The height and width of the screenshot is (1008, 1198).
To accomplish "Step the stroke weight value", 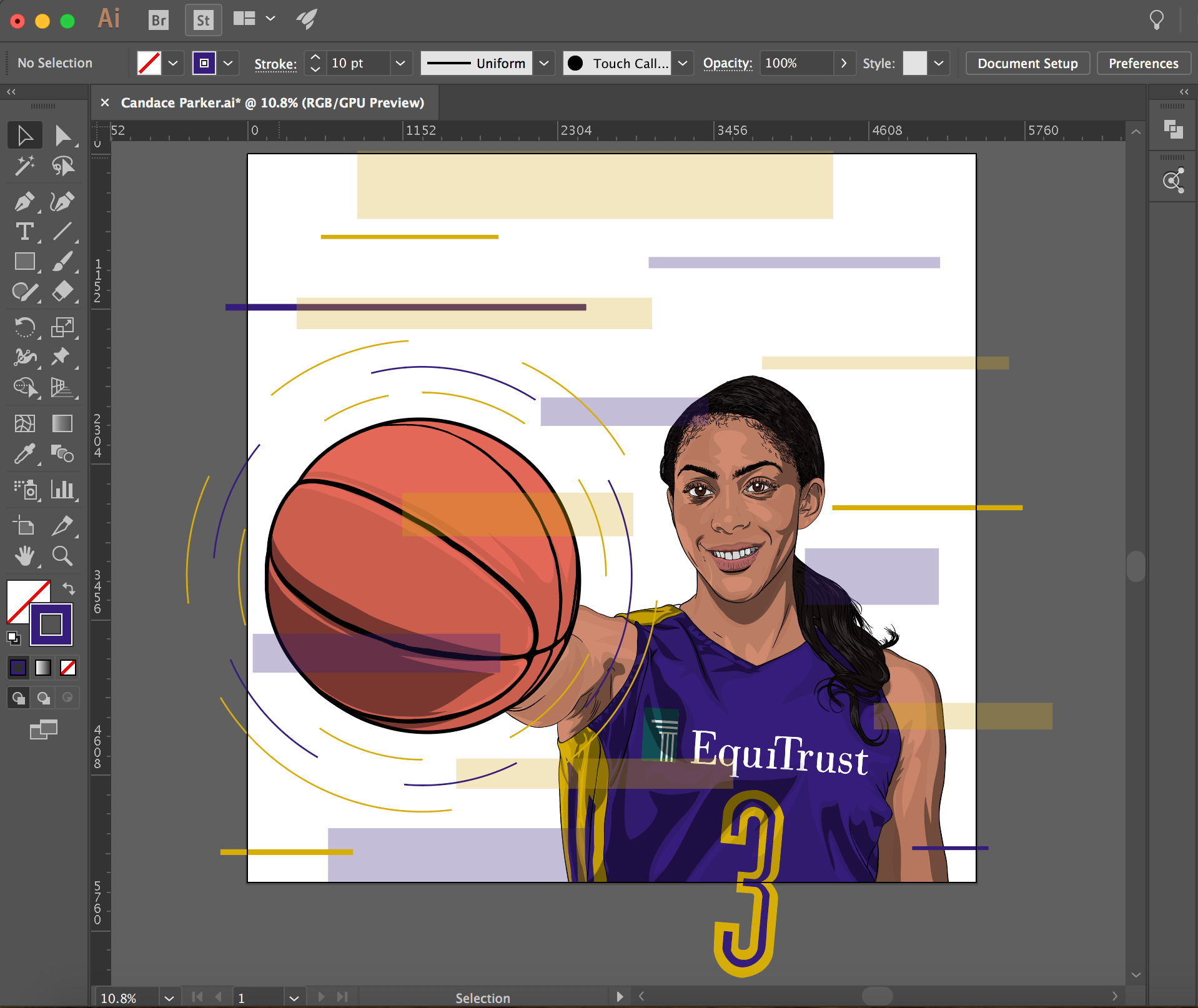I will [315, 63].
